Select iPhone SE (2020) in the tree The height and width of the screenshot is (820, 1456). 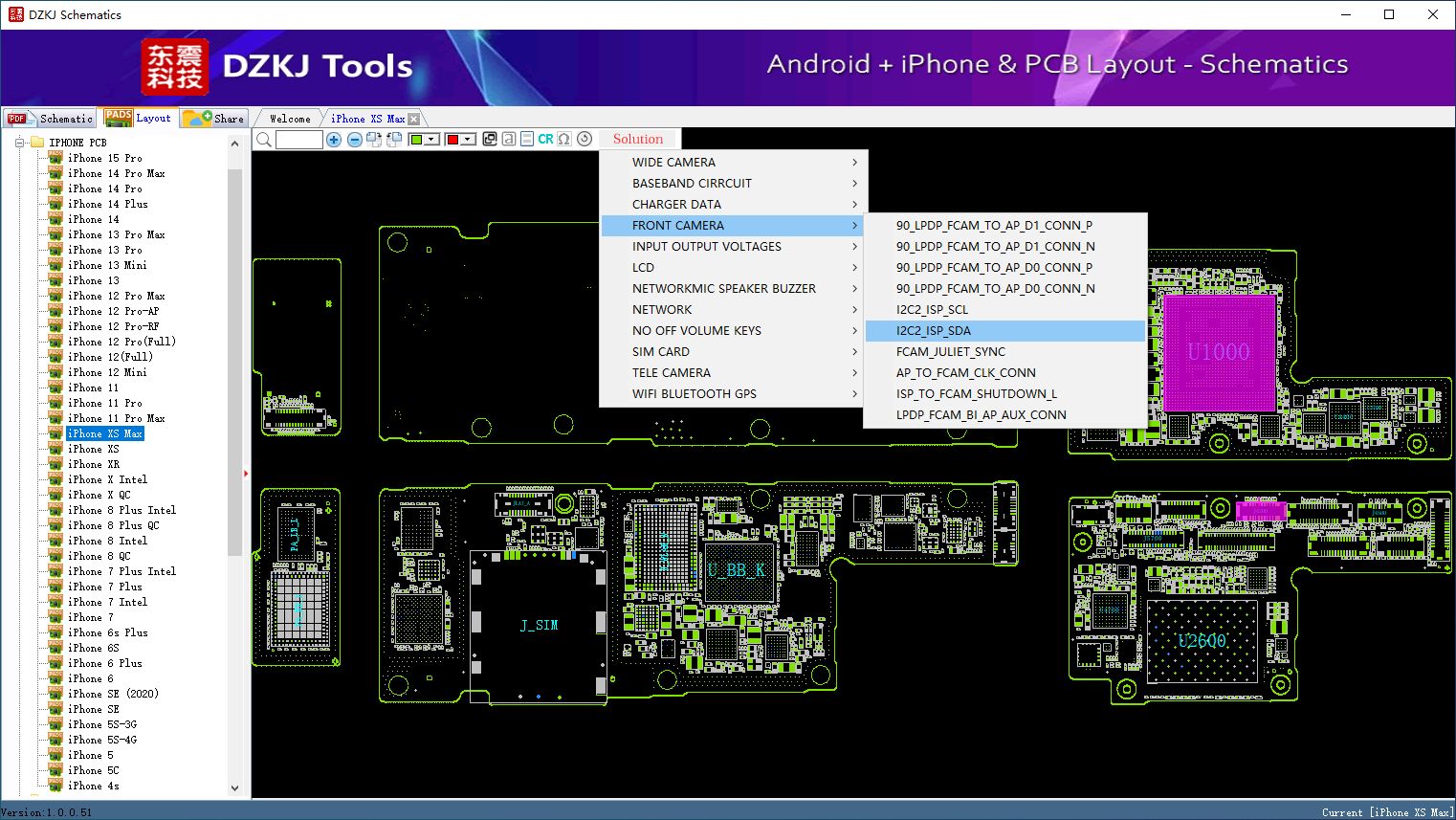pyautogui.click(x=113, y=694)
